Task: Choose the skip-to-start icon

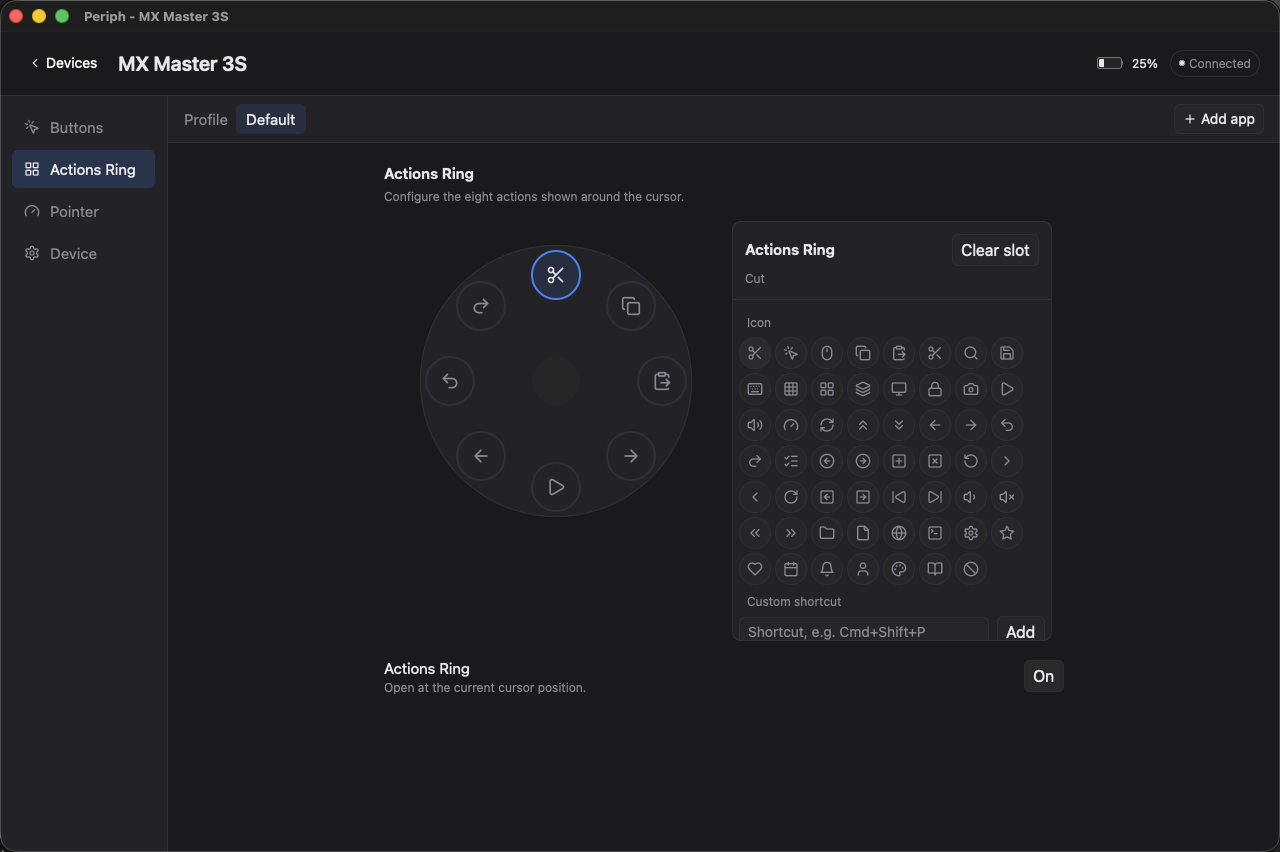Action: pyautogui.click(x=899, y=497)
